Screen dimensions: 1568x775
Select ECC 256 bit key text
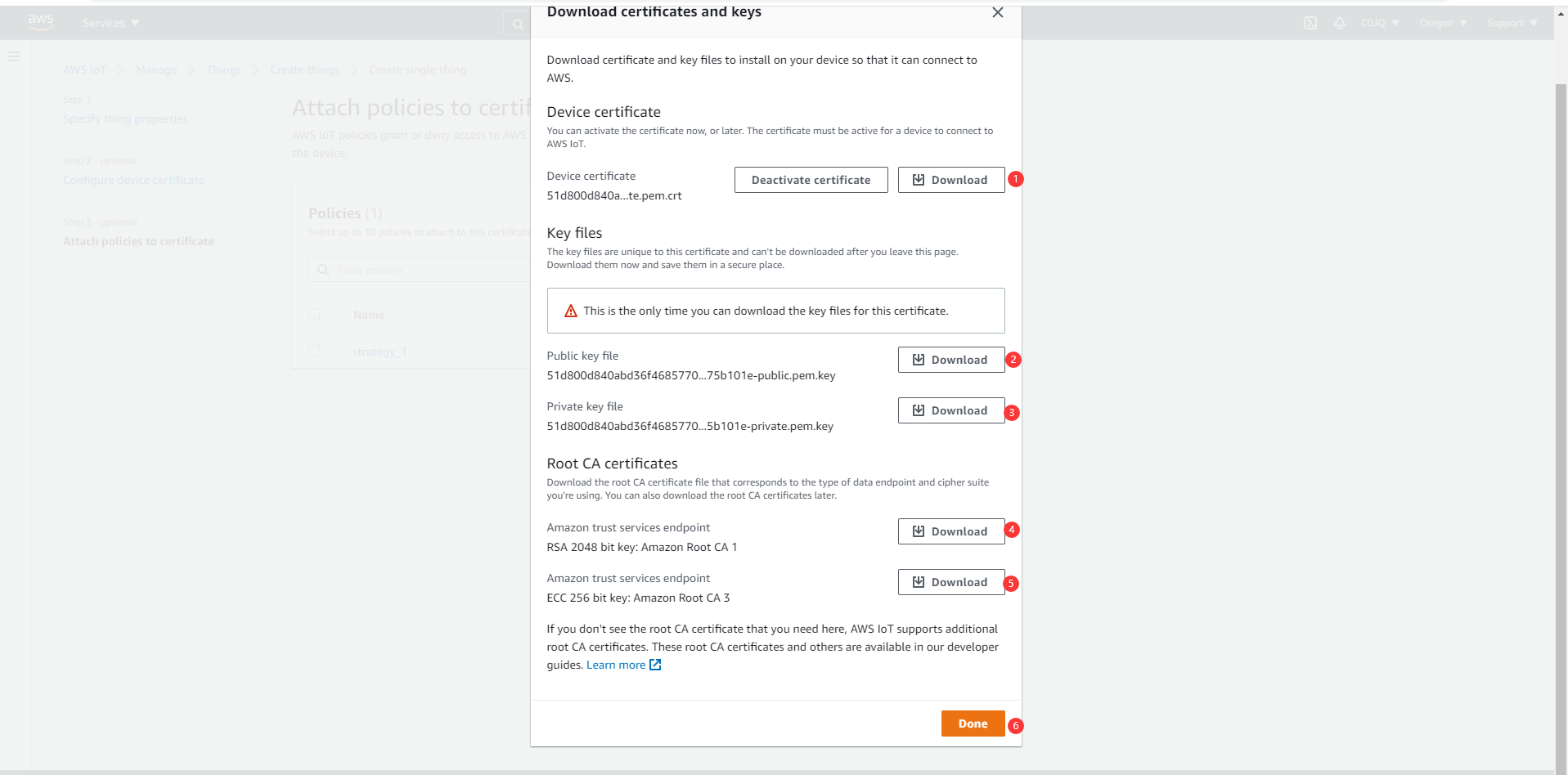[638, 598]
